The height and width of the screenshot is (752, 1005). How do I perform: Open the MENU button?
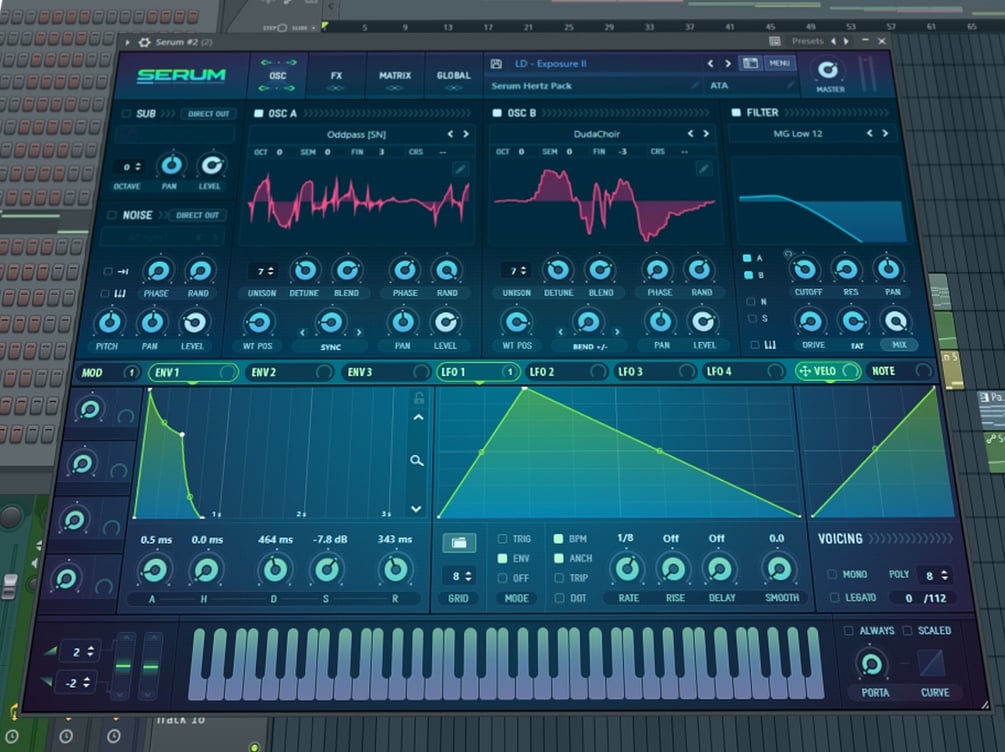[779, 63]
